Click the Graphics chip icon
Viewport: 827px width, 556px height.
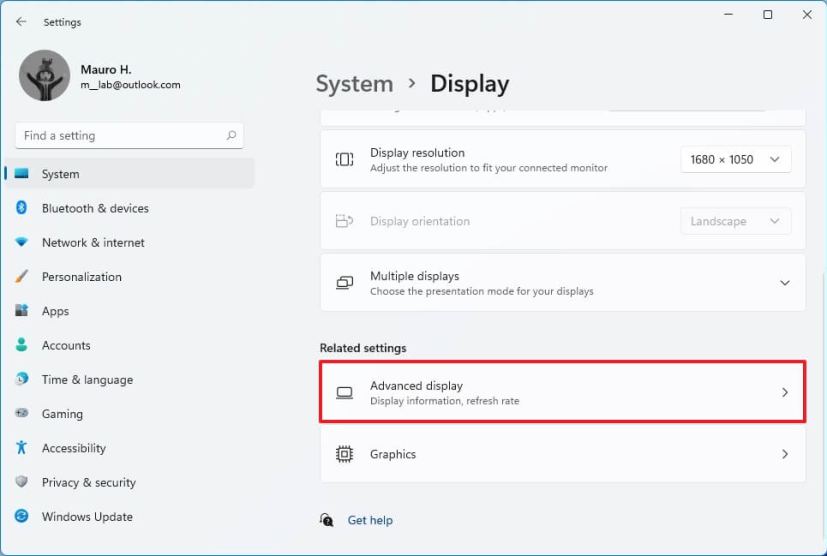[x=345, y=454]
